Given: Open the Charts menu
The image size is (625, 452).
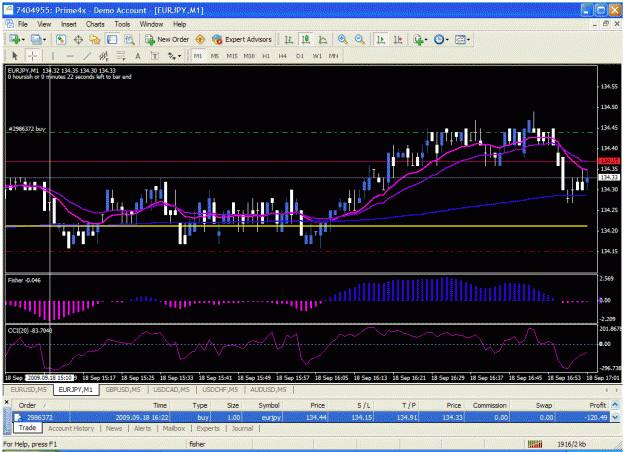Looking at the screenshot, I should point(95,24).
